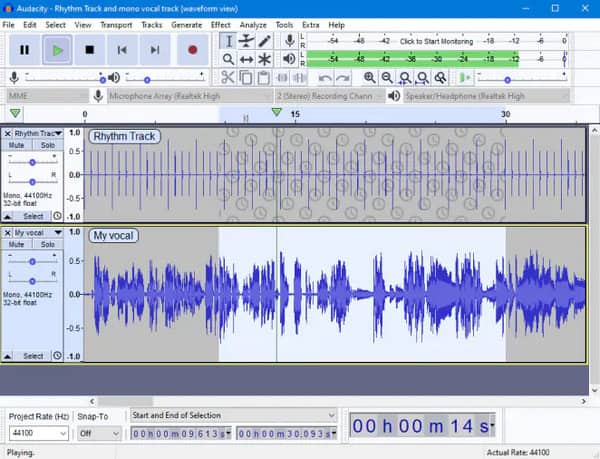The image size is (600, 459).
Task: Open the Start and End of Selection dropdown
Action: pyautogui.click(x=233, y=415)
